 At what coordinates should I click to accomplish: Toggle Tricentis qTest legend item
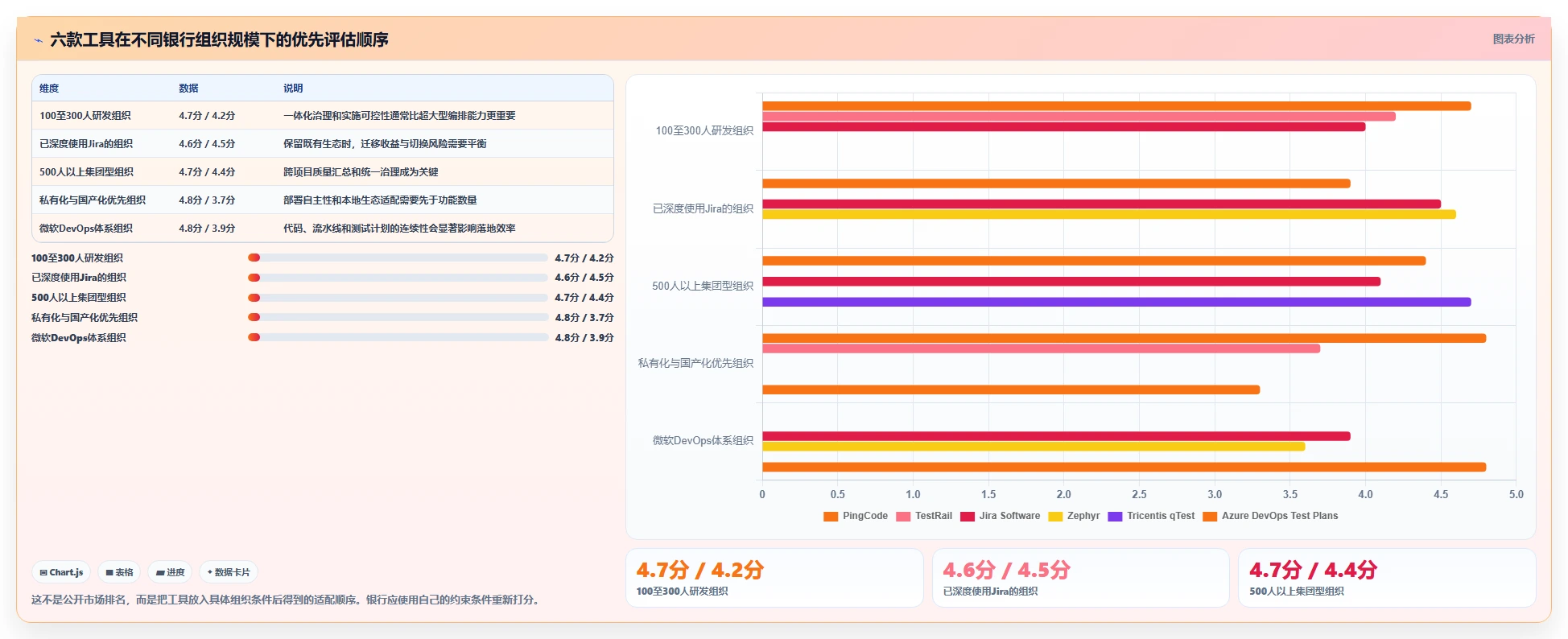click(x=1151, y=516)
